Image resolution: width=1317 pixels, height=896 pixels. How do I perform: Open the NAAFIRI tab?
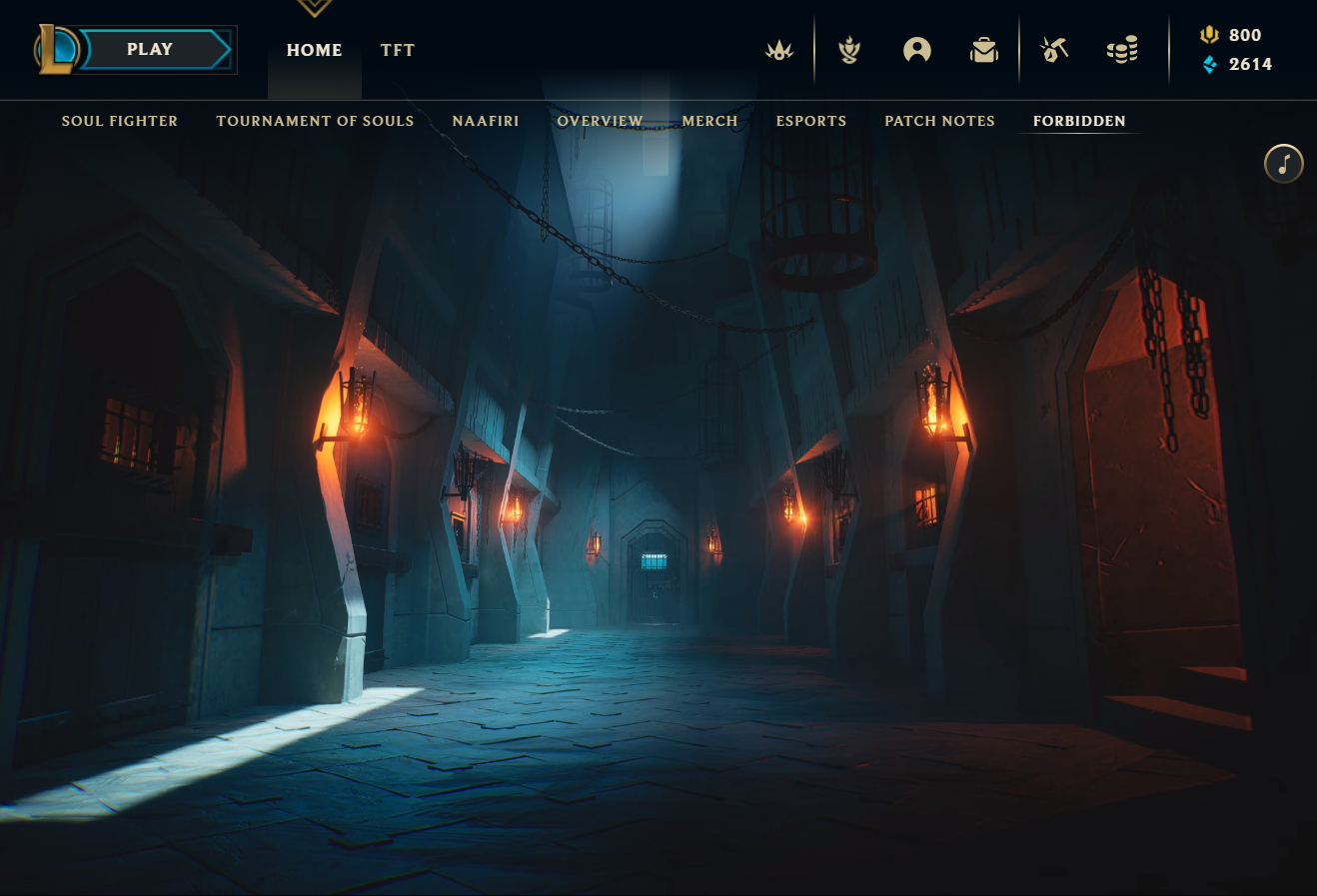486,121
